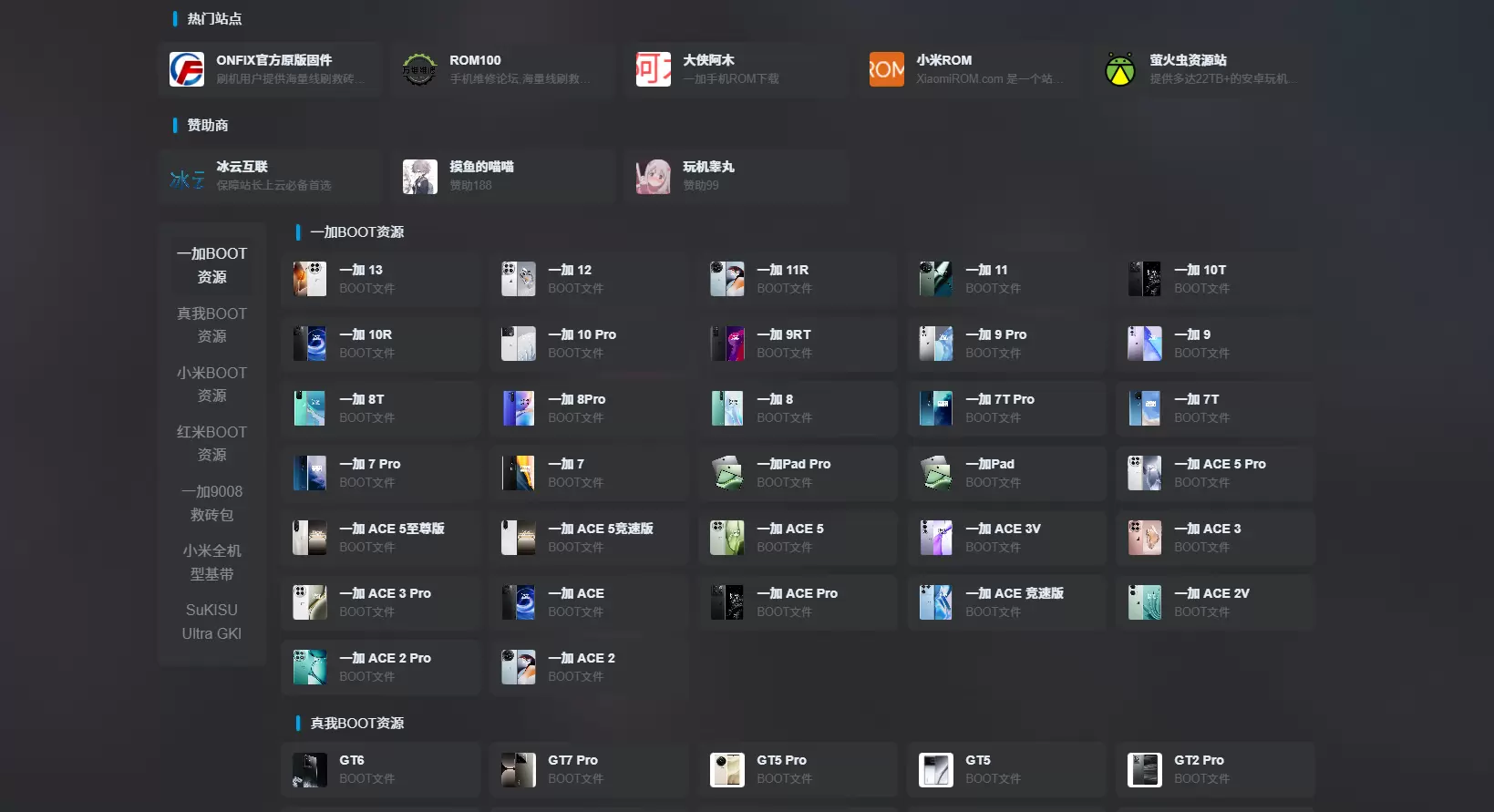1494x812 pixels.
Task: Go to 一加9008救砖包 sidebar item
Action: (x=211, y=503)
